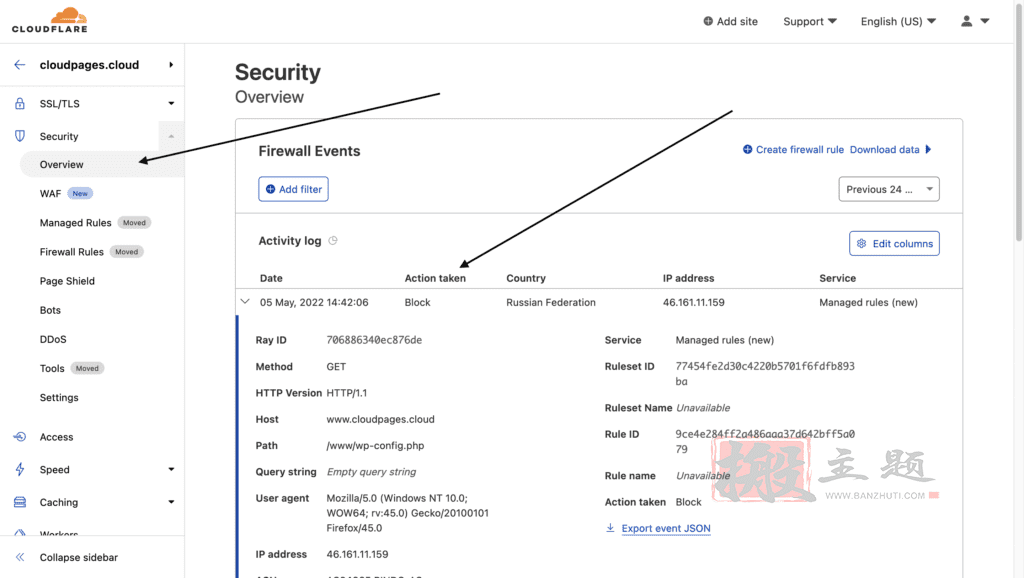Click Collapse sidebar label
This screenshot has height=578, width=1024.
(x=78, y=557)
